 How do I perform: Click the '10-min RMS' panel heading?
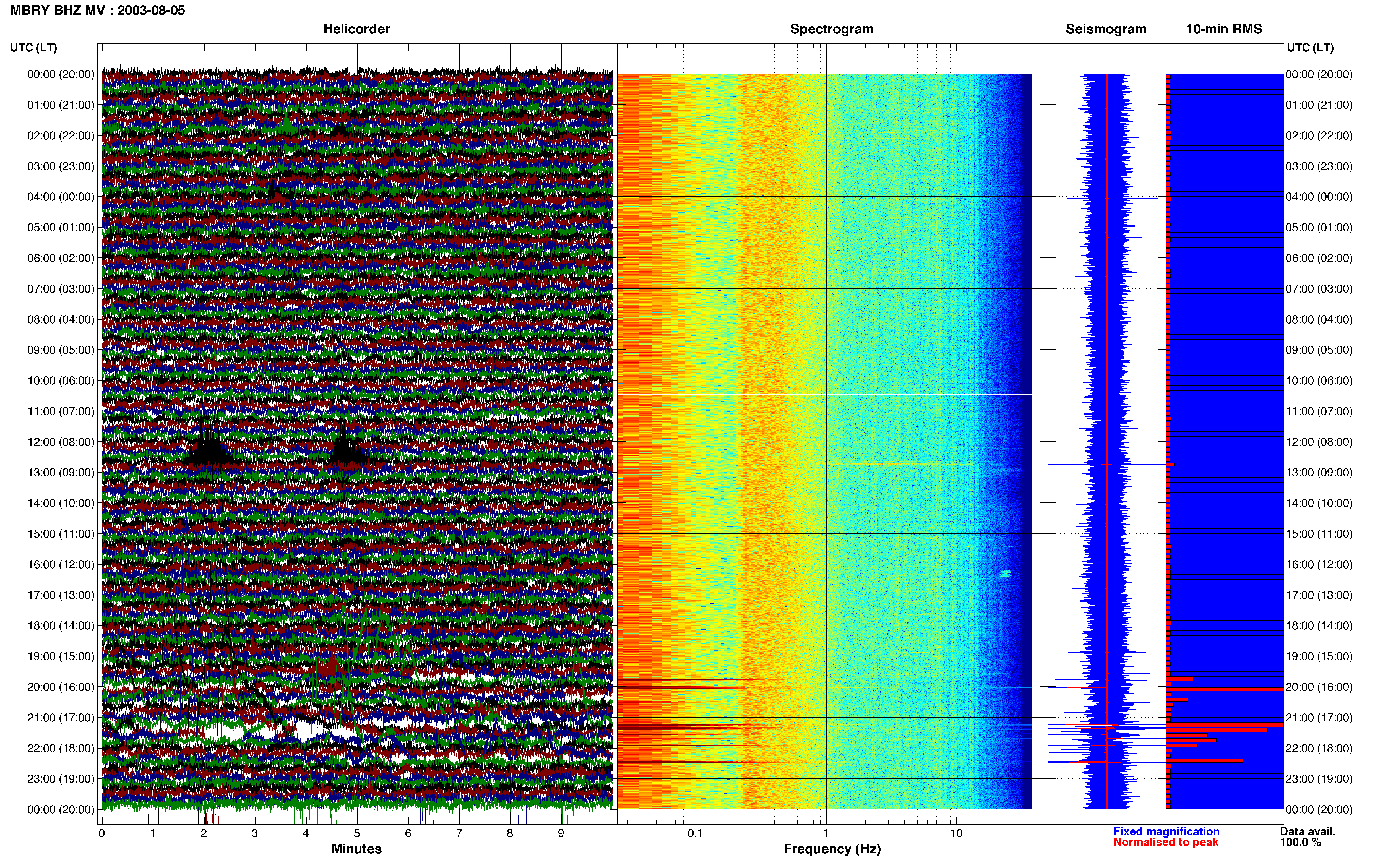click(x=1224, y=29)
